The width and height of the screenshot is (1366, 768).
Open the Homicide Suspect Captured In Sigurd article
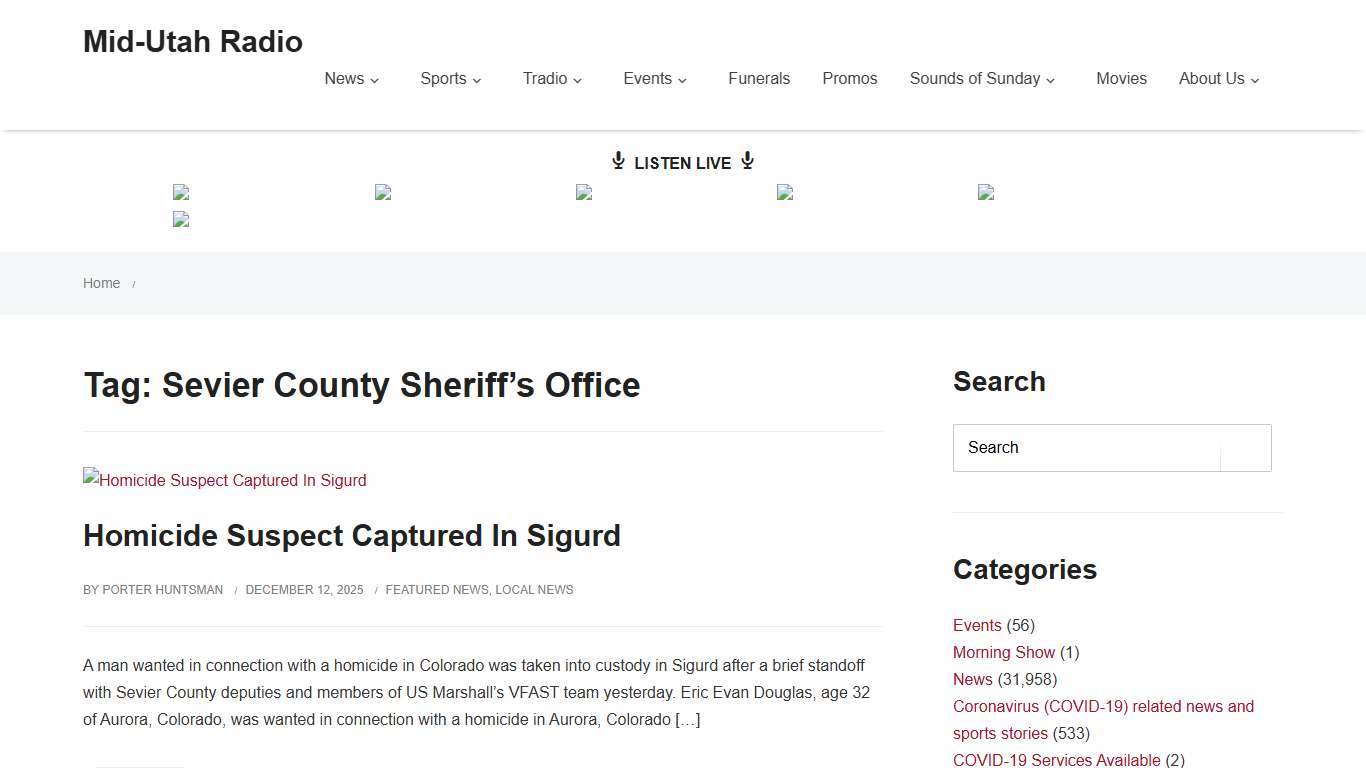coord(352,535)
